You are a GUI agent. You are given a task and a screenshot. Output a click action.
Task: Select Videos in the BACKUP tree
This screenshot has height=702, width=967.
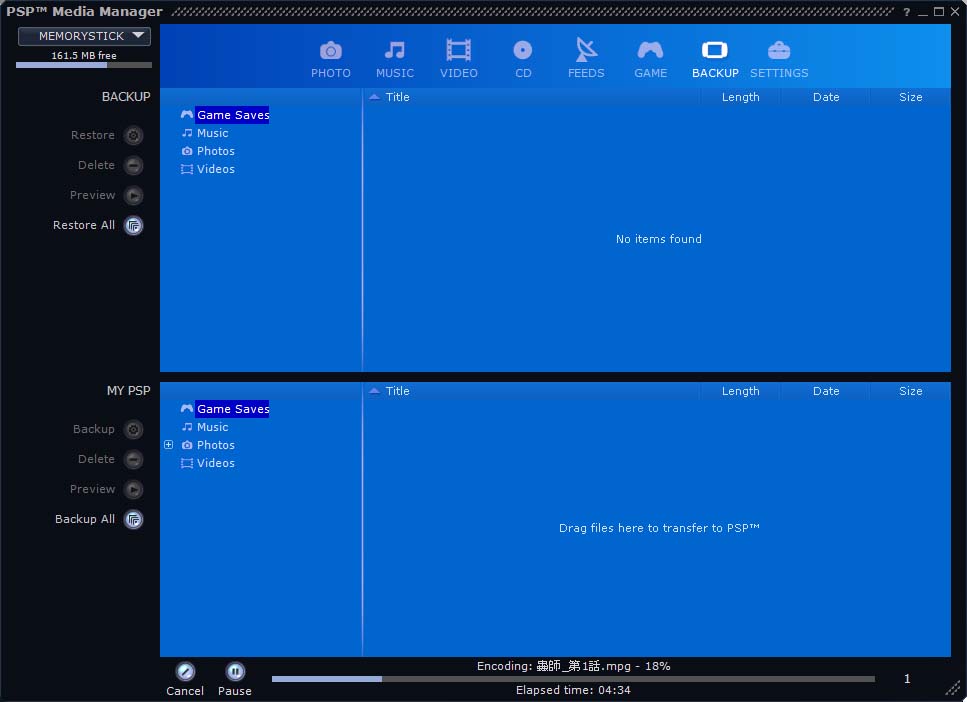pyautogui.click(x=215, y=169)
